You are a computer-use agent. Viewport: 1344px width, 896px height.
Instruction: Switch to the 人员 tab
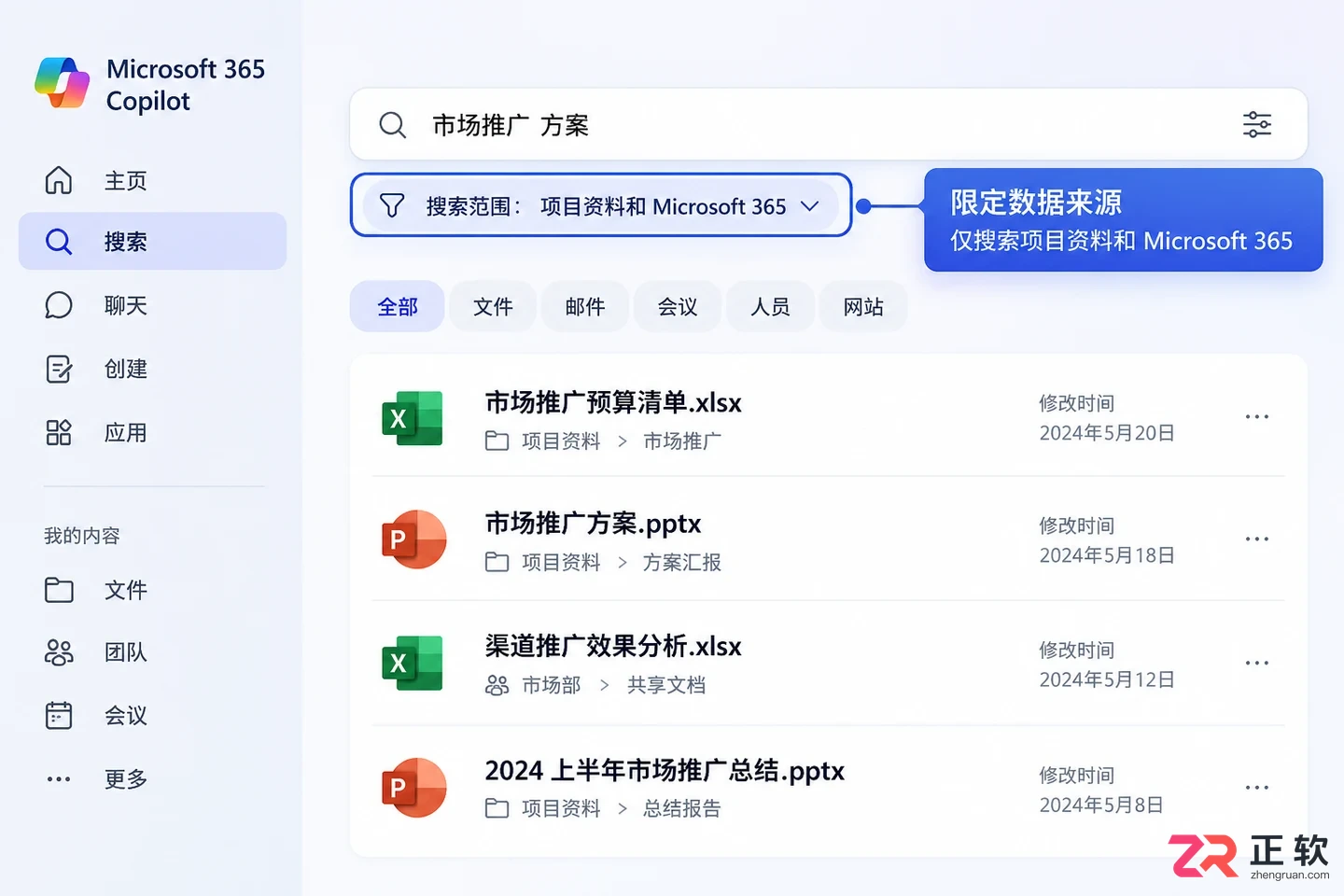pos(770,306)
